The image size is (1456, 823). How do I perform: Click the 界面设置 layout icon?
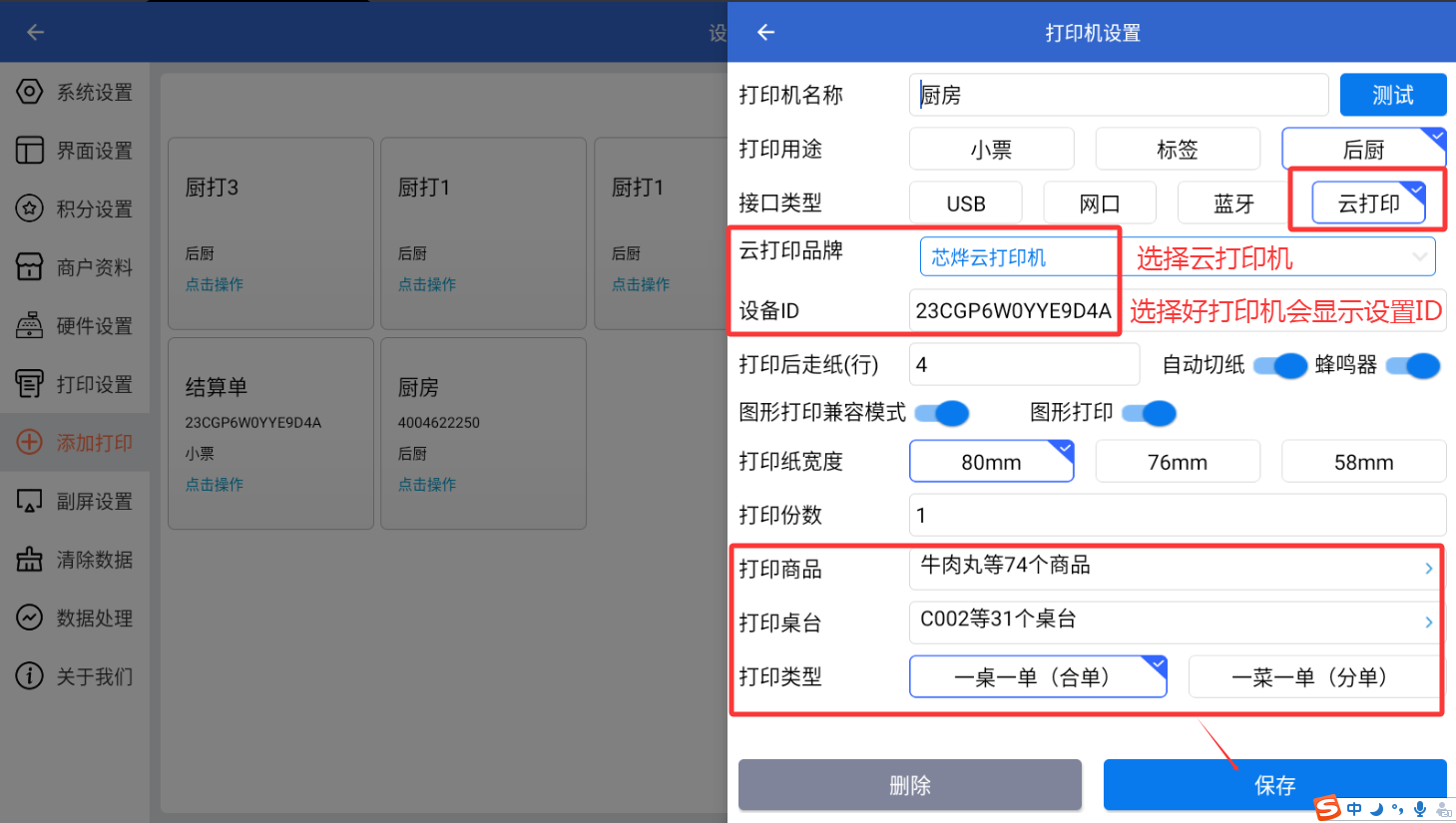pyautogui.click(x=30, y=151)
